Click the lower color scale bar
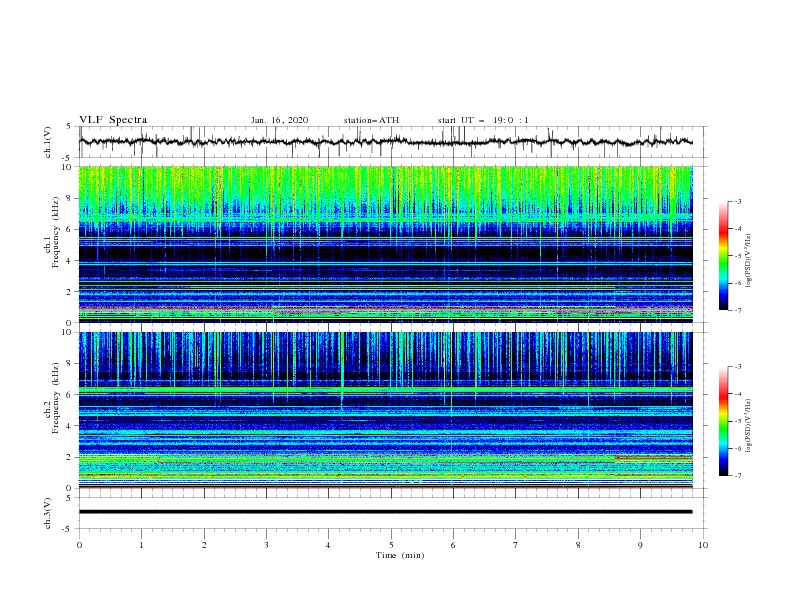This screenshot has height=612, width=792. [x=724, y=421]
